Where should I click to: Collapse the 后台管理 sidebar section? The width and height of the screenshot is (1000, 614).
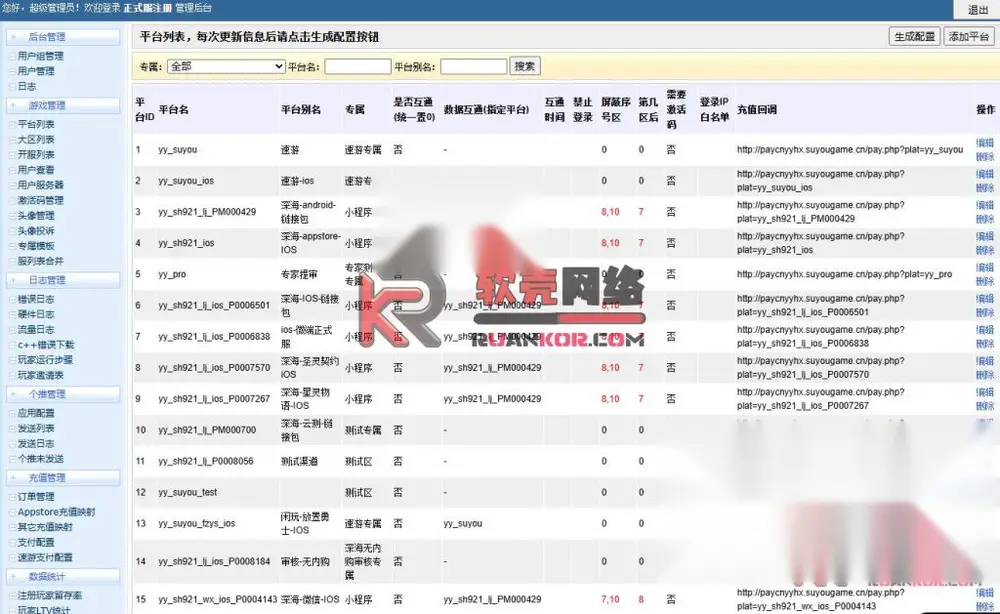[62, 37]
